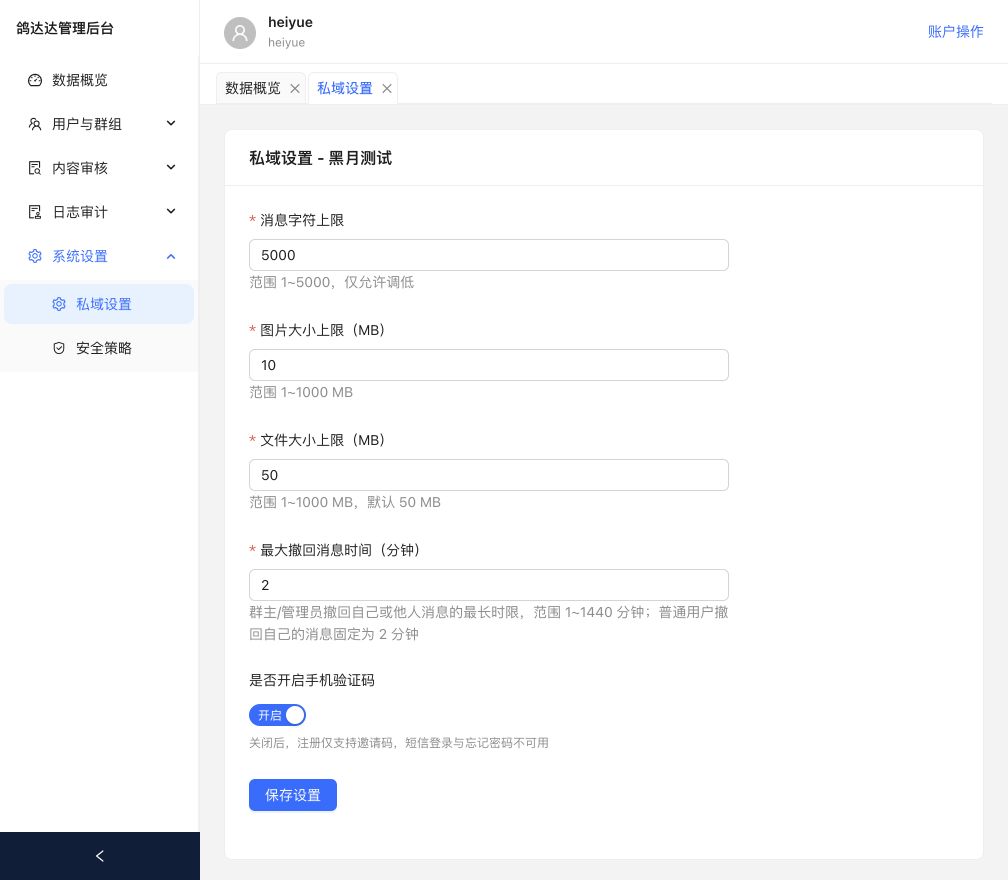
Task: Focus the 文件大小上限 input field
Action: [x=489, y=475]
